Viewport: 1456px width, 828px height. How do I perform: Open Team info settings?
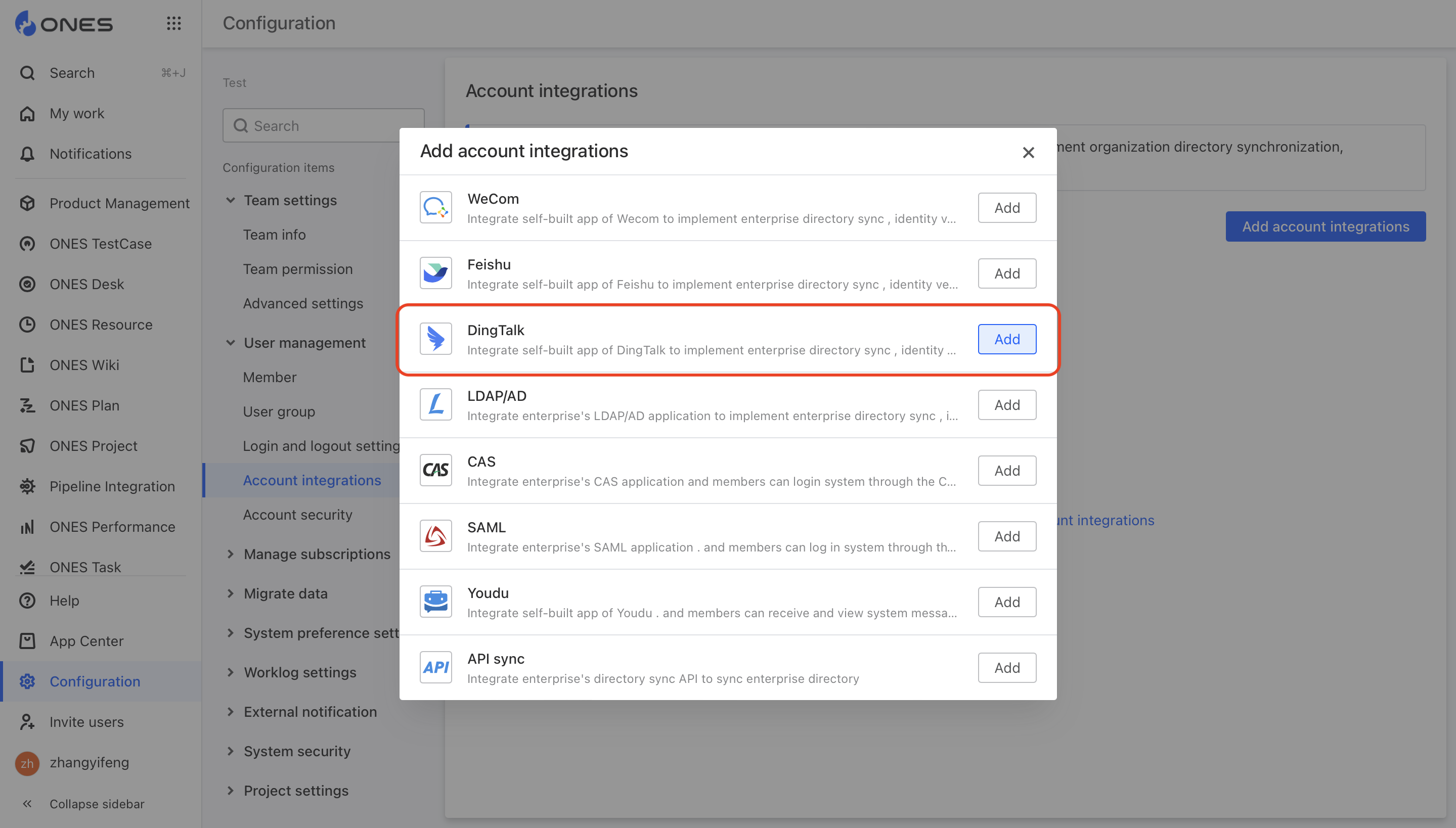(274, 235)
